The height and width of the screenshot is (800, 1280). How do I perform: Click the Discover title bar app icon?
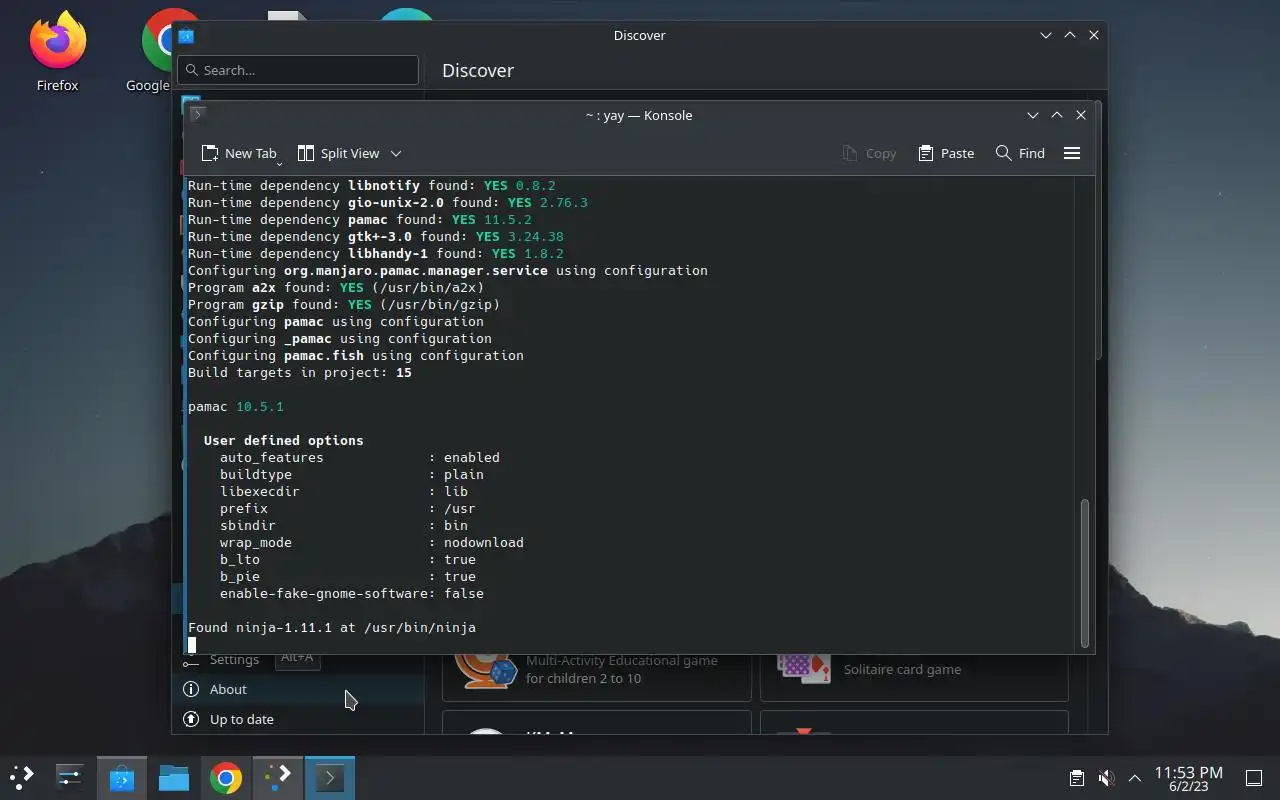click(186, 36)
